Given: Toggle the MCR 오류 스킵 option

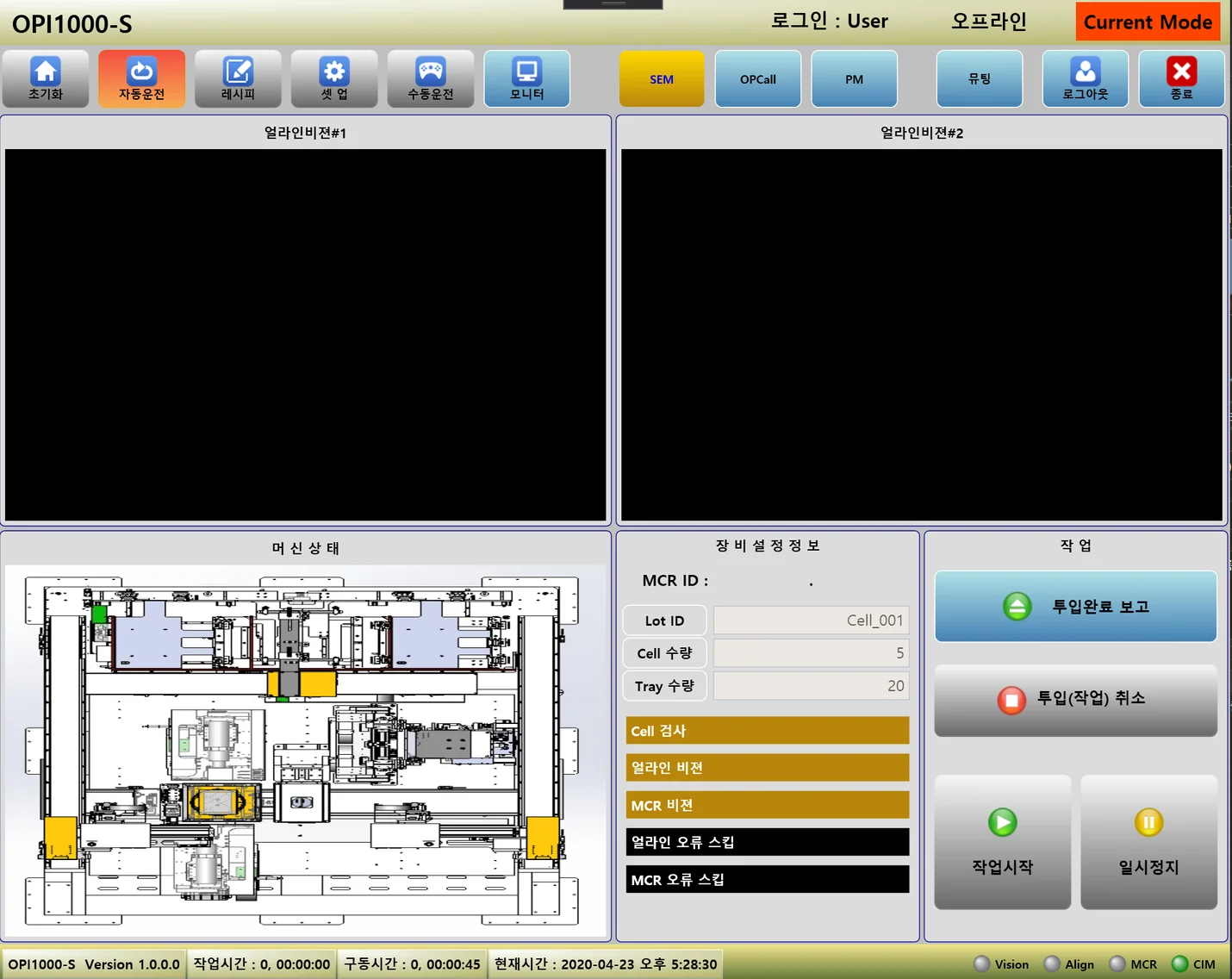Looking at the screenshot, I should pyautogui.click(x=768, y=879).
